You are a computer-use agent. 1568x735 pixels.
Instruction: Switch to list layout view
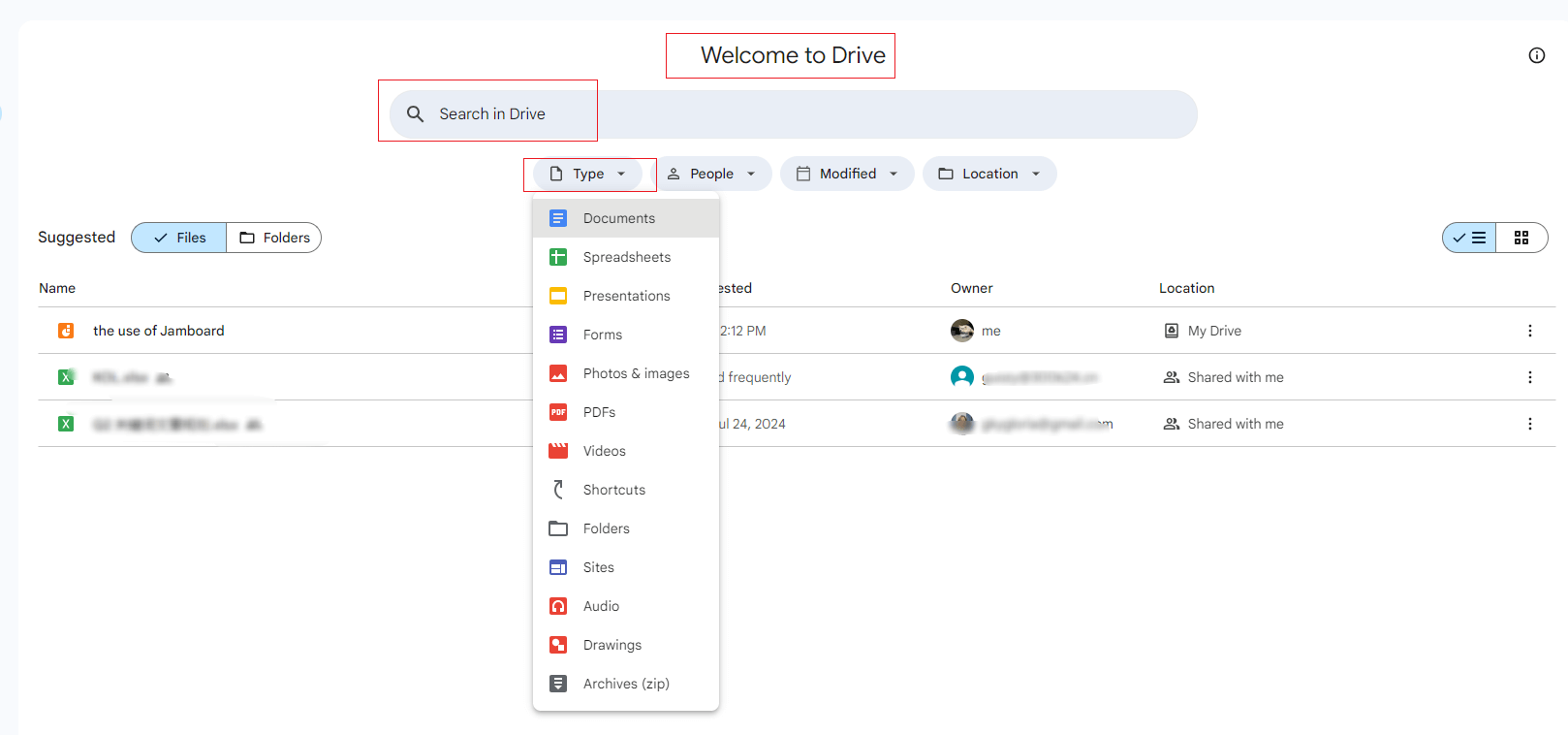(1469, 238)
